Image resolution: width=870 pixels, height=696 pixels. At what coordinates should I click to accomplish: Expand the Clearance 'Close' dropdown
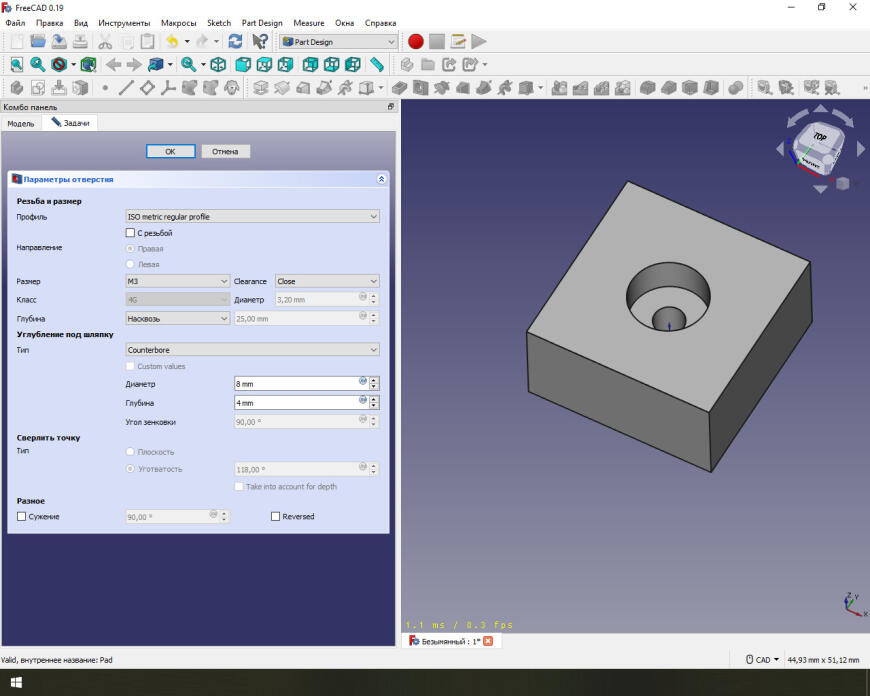326,281
